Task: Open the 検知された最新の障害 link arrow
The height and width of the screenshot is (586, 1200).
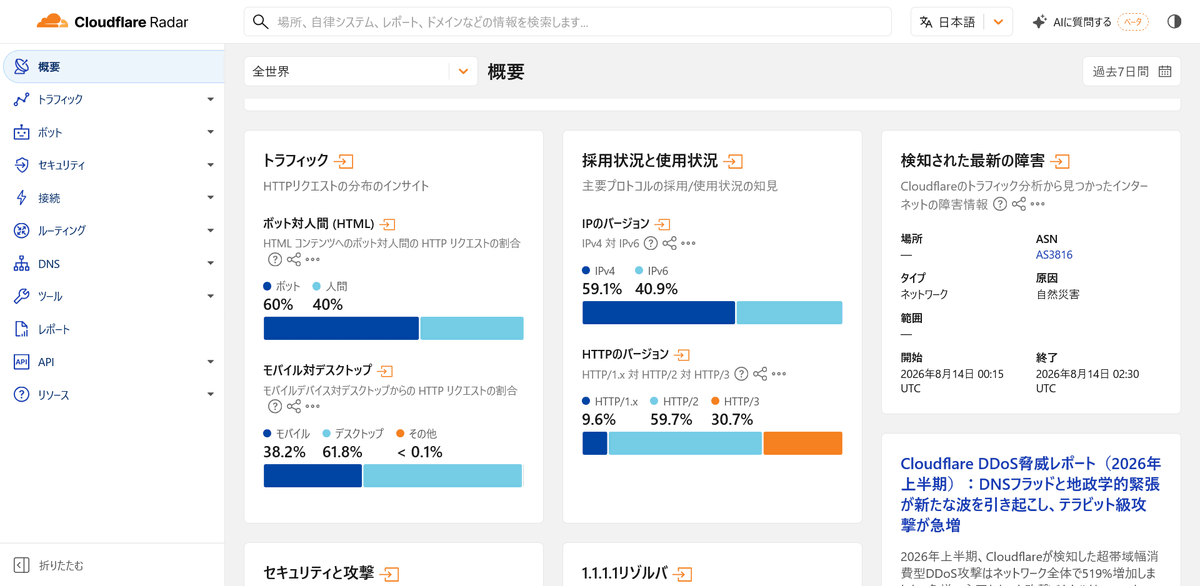Action: [x=1061, y=161]
